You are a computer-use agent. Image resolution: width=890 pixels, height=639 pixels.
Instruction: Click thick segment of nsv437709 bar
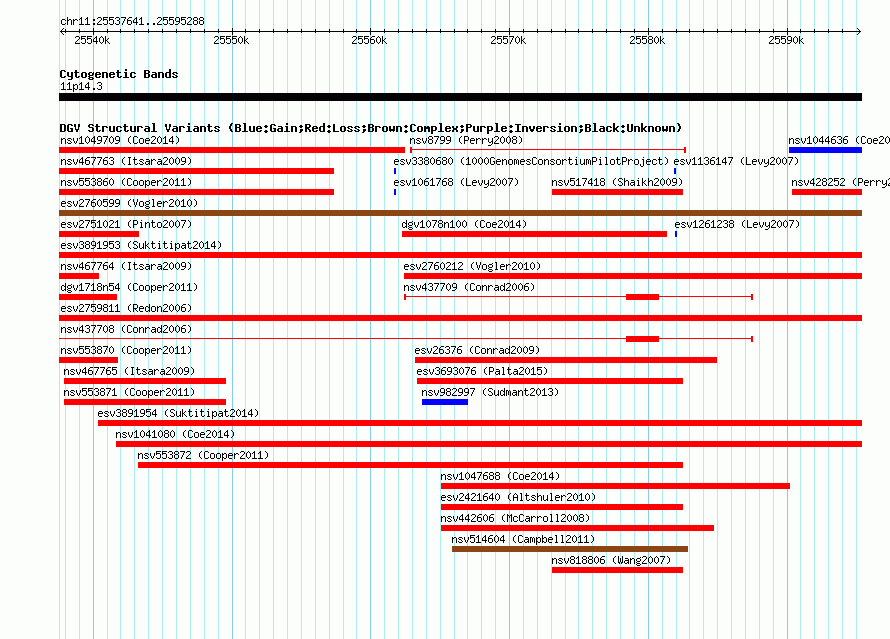(x=643, y=297)
